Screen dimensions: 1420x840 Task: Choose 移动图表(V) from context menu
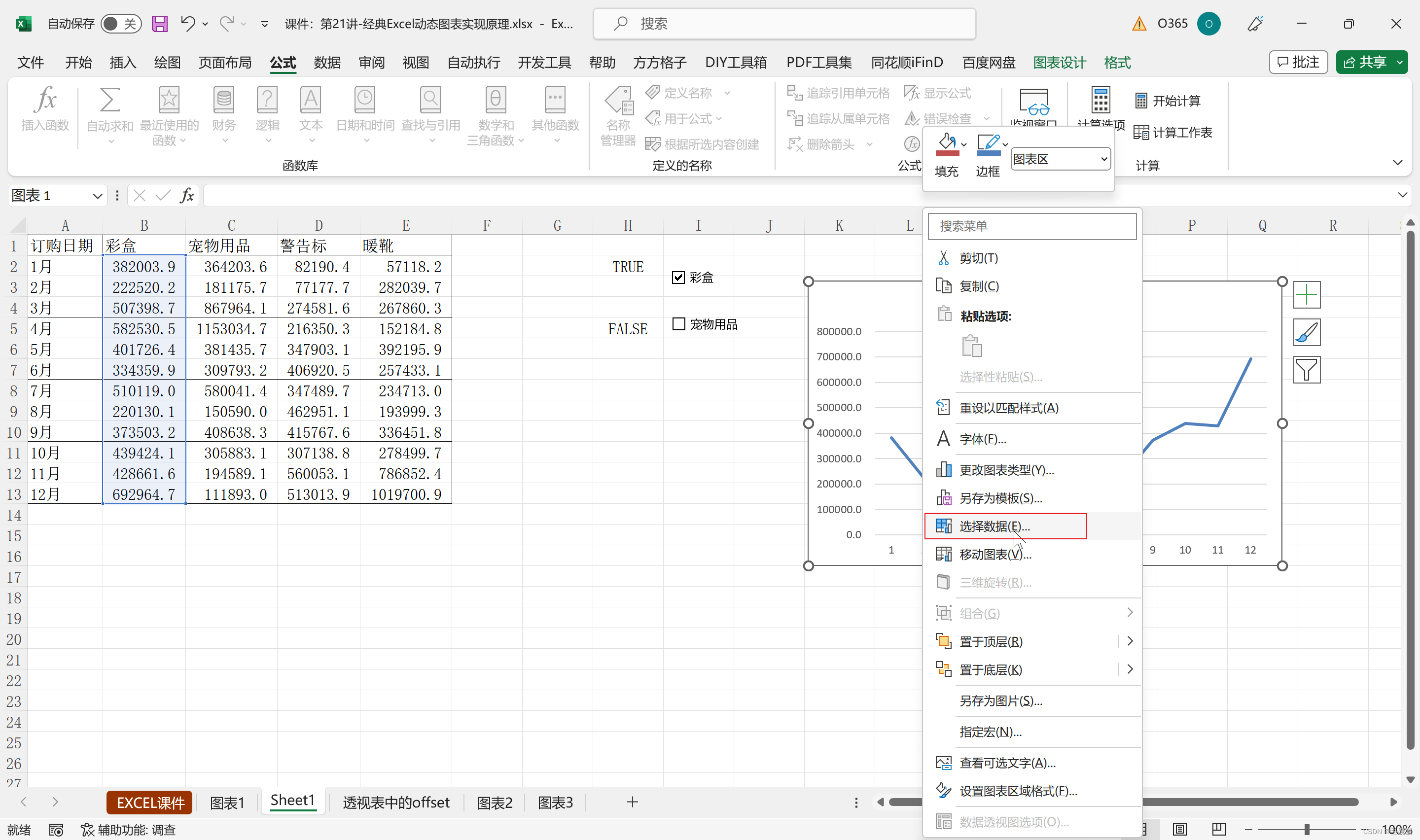tap(1032, 554)
